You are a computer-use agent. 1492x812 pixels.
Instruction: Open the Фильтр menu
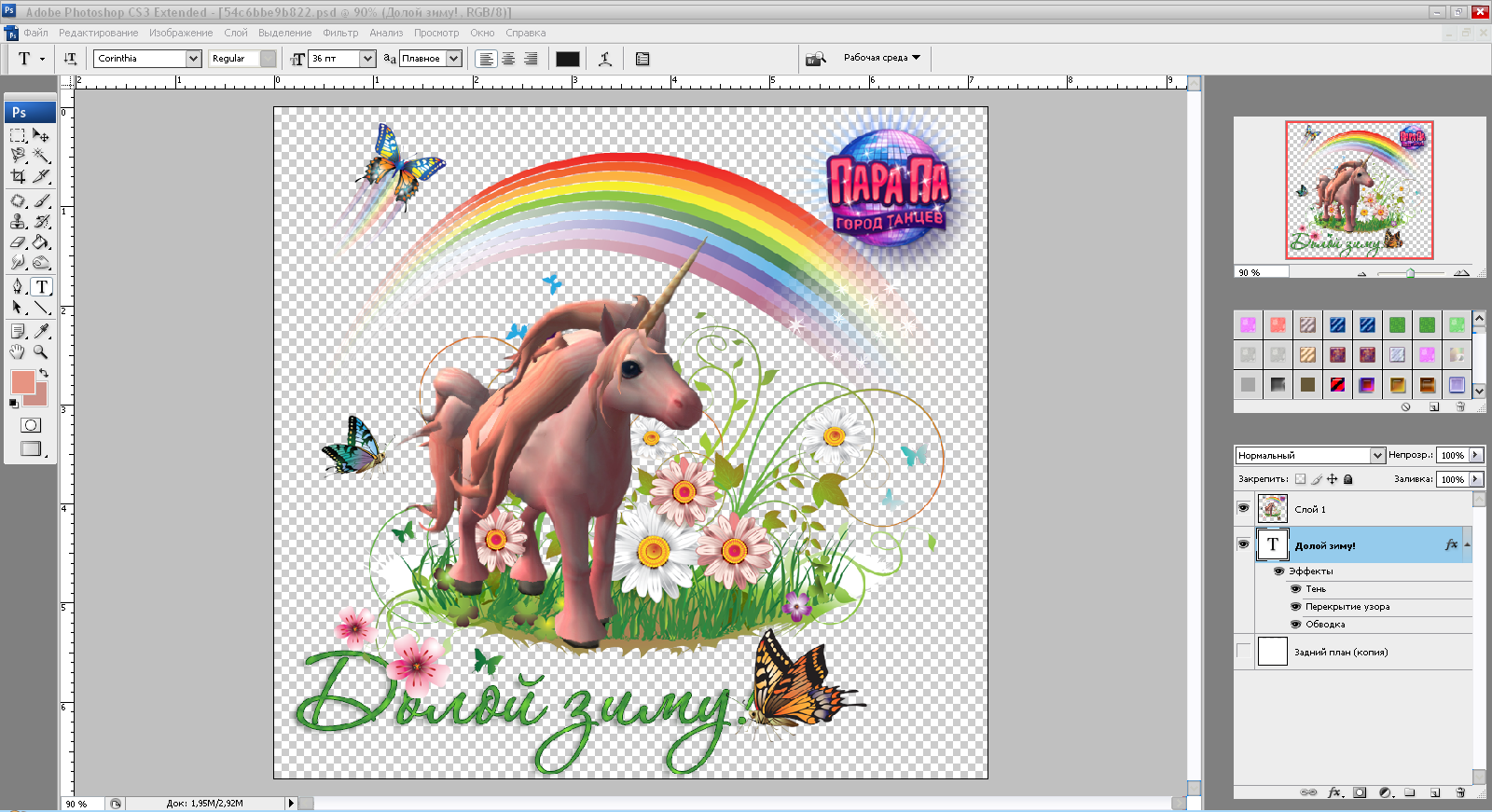(x=340, y=33)
